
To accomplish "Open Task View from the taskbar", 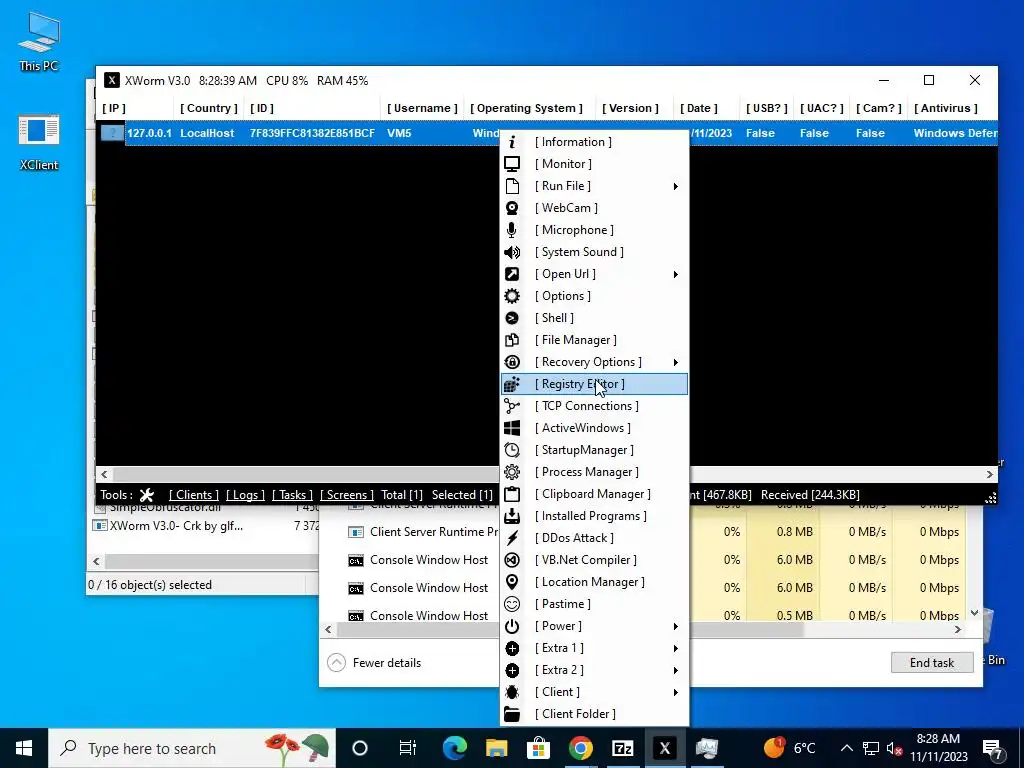I will pyautogui.click(x=408, y=748).
